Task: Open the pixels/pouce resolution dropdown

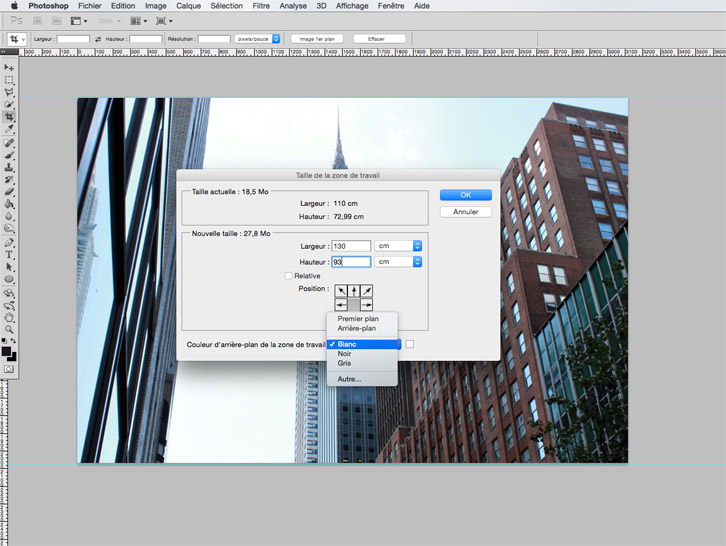Action: coord(258,39)
